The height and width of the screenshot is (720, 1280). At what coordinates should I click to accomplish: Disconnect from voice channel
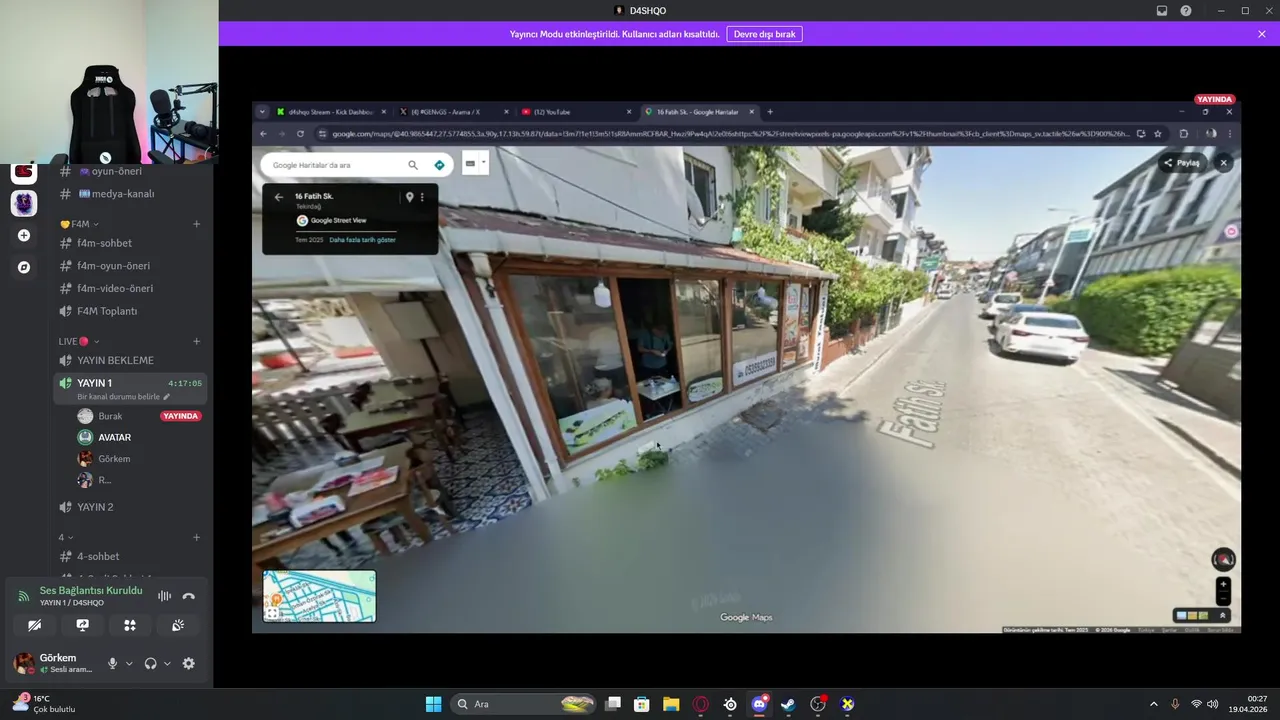click(189, 596)
